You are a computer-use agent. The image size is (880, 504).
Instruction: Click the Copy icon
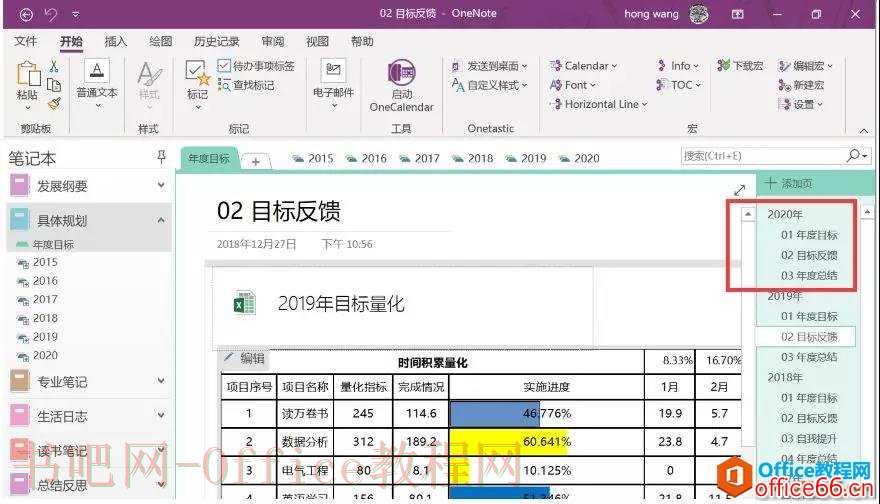coord(54,85)
